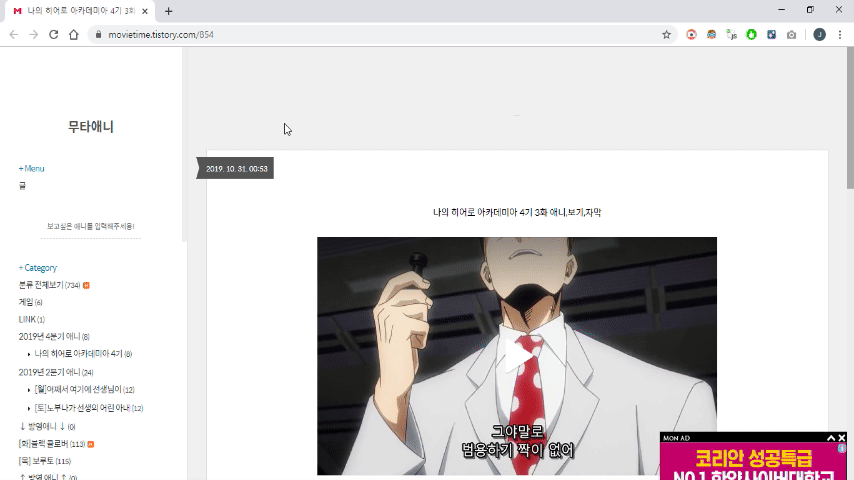This screenshot has height=480, width=854.
Task: Click the address bar URL field
Action: pyautogui.click(x=381, y=34)
